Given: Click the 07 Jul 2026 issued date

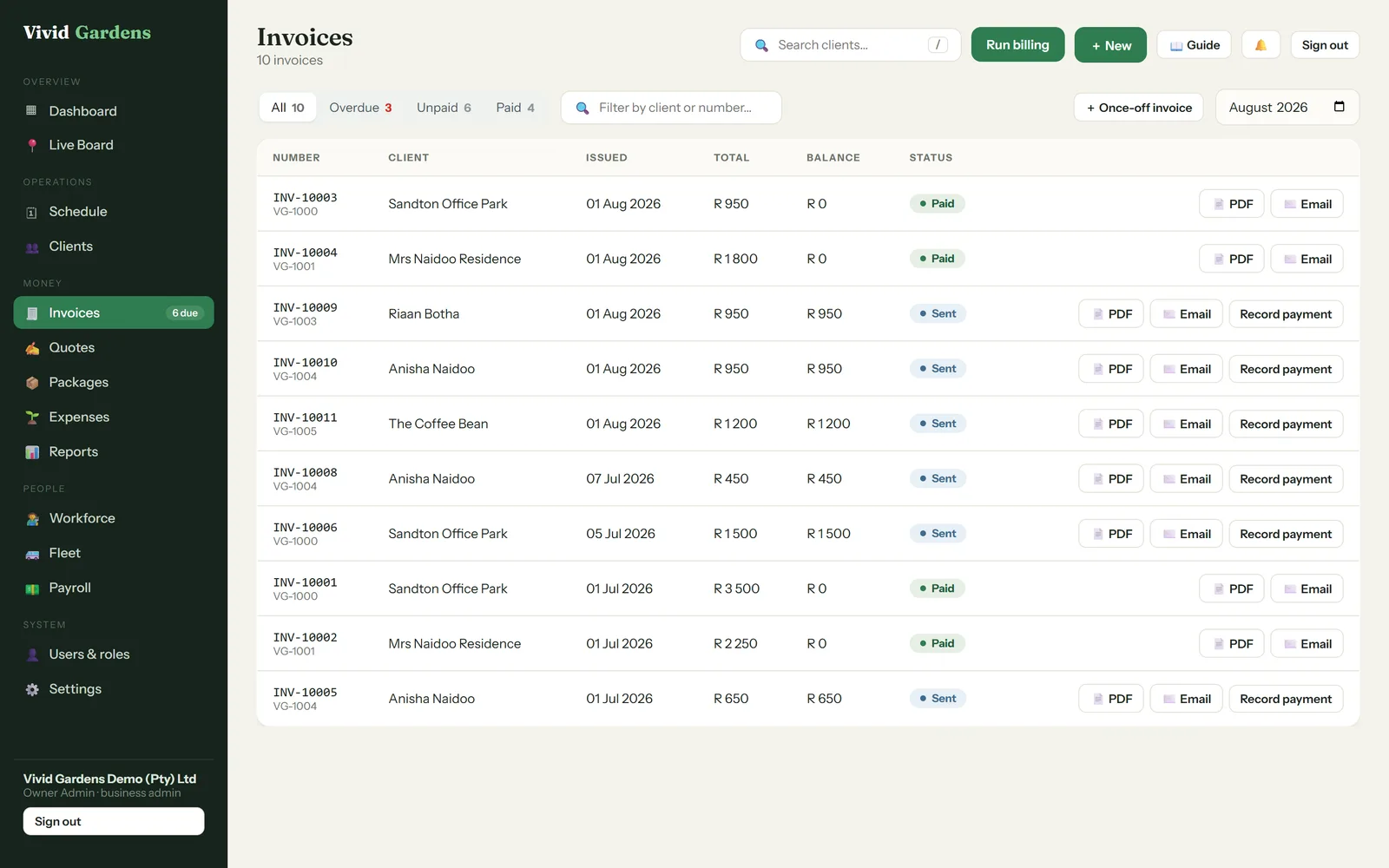Looking at the screenshot, I should (620, 479).
